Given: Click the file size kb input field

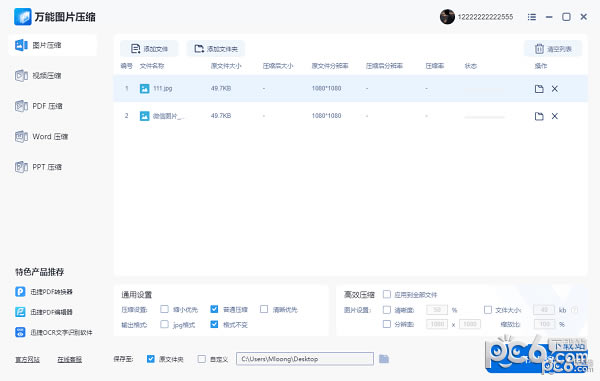Looking at the screenshot, I should tap(545, 310).
